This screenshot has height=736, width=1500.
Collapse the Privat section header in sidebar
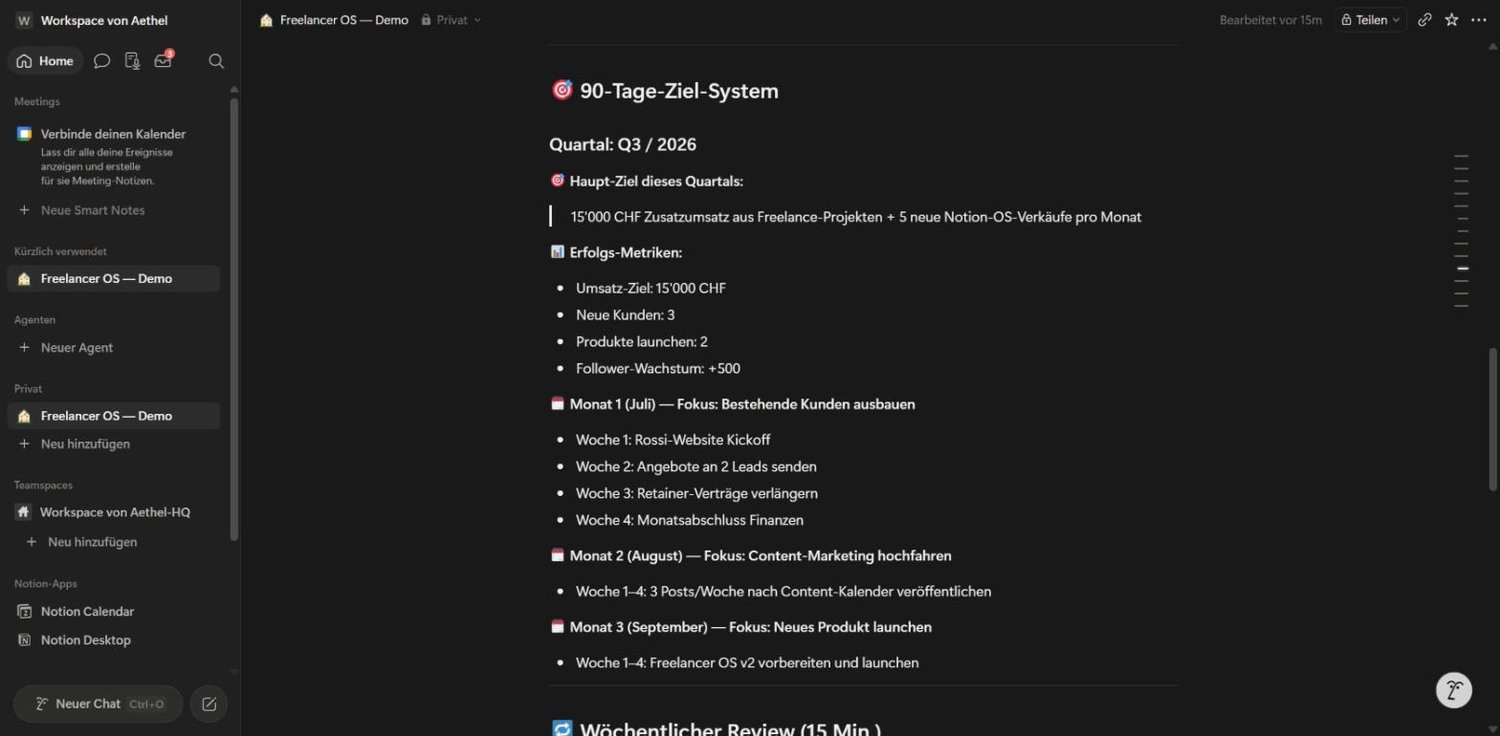(28, 389)
